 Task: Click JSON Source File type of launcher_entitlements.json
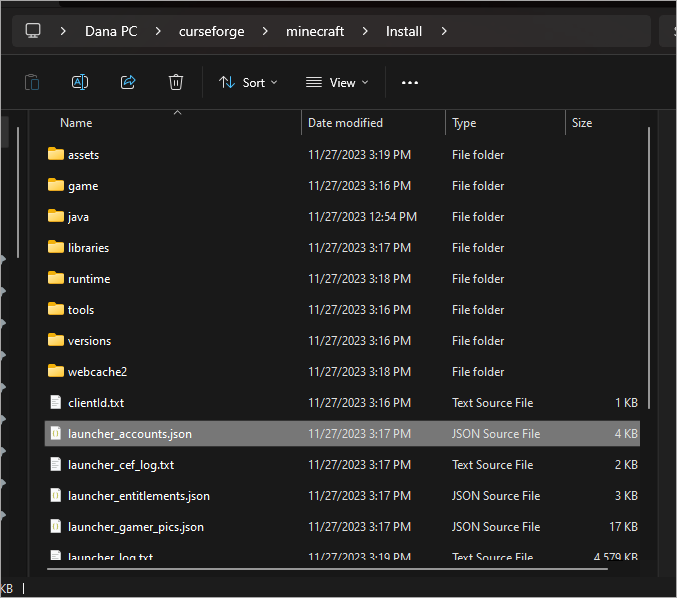496,496
